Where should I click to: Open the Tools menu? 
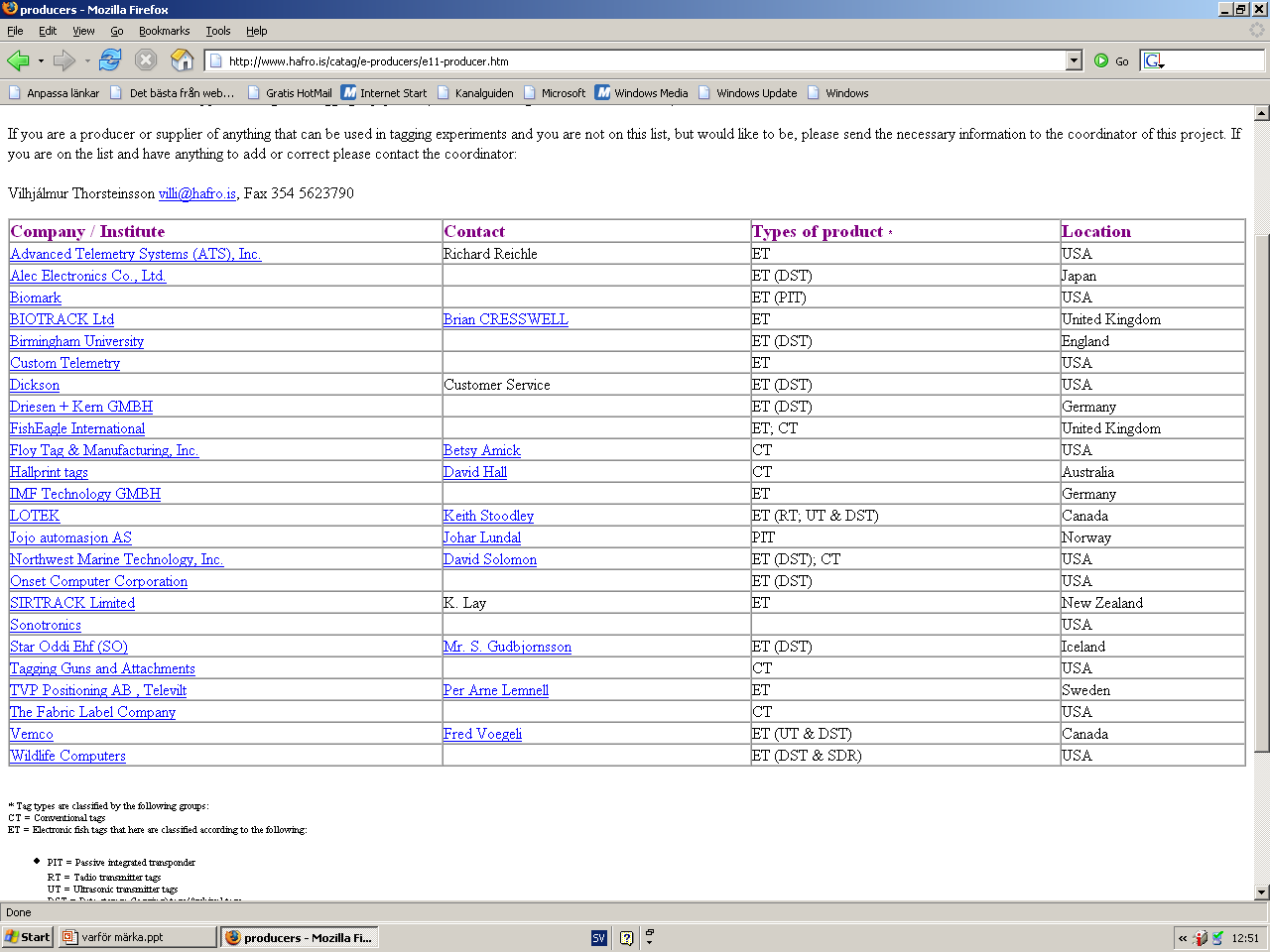pyautogui.click(x=218, y=31)
